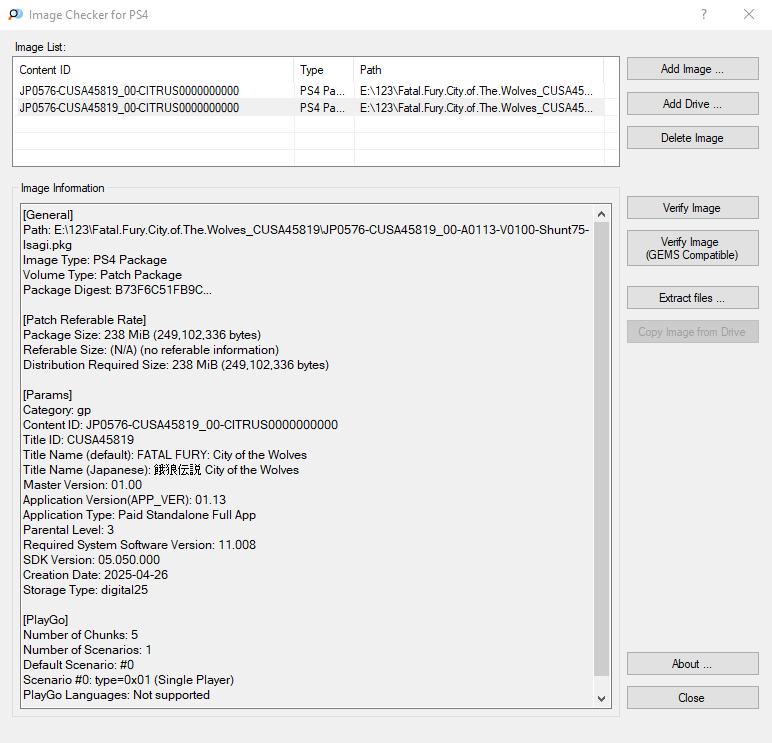Click the Add Image button
Screen dimensions: 772x743
pos(692,69)
